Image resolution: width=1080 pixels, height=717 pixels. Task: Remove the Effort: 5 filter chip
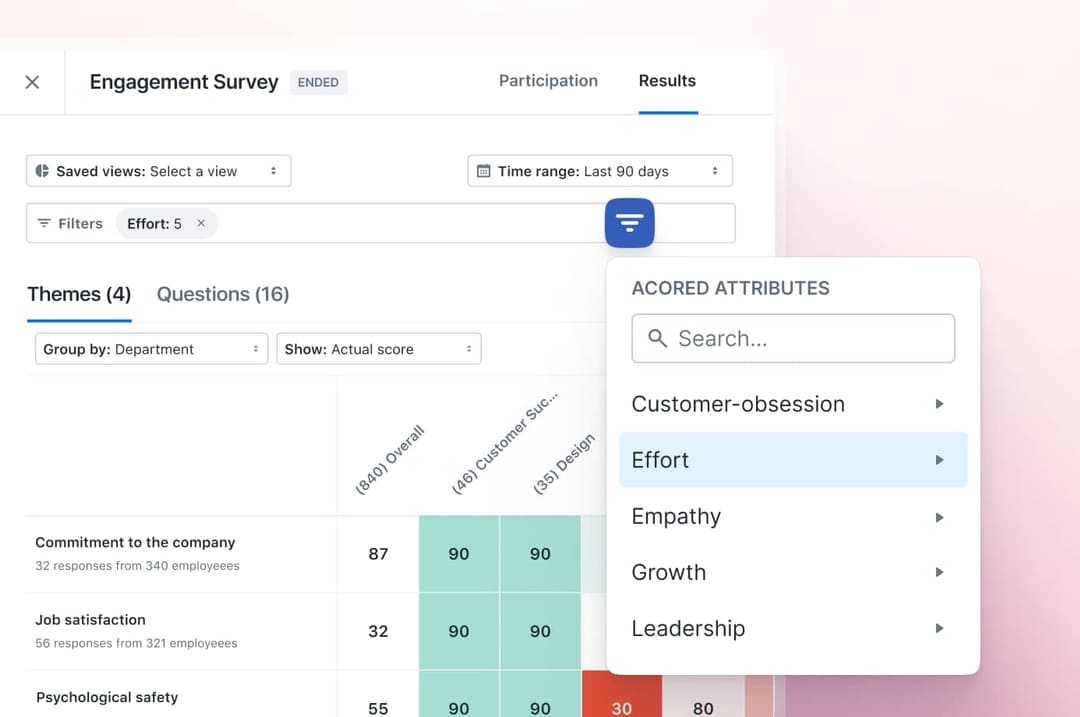coord(201,223)
